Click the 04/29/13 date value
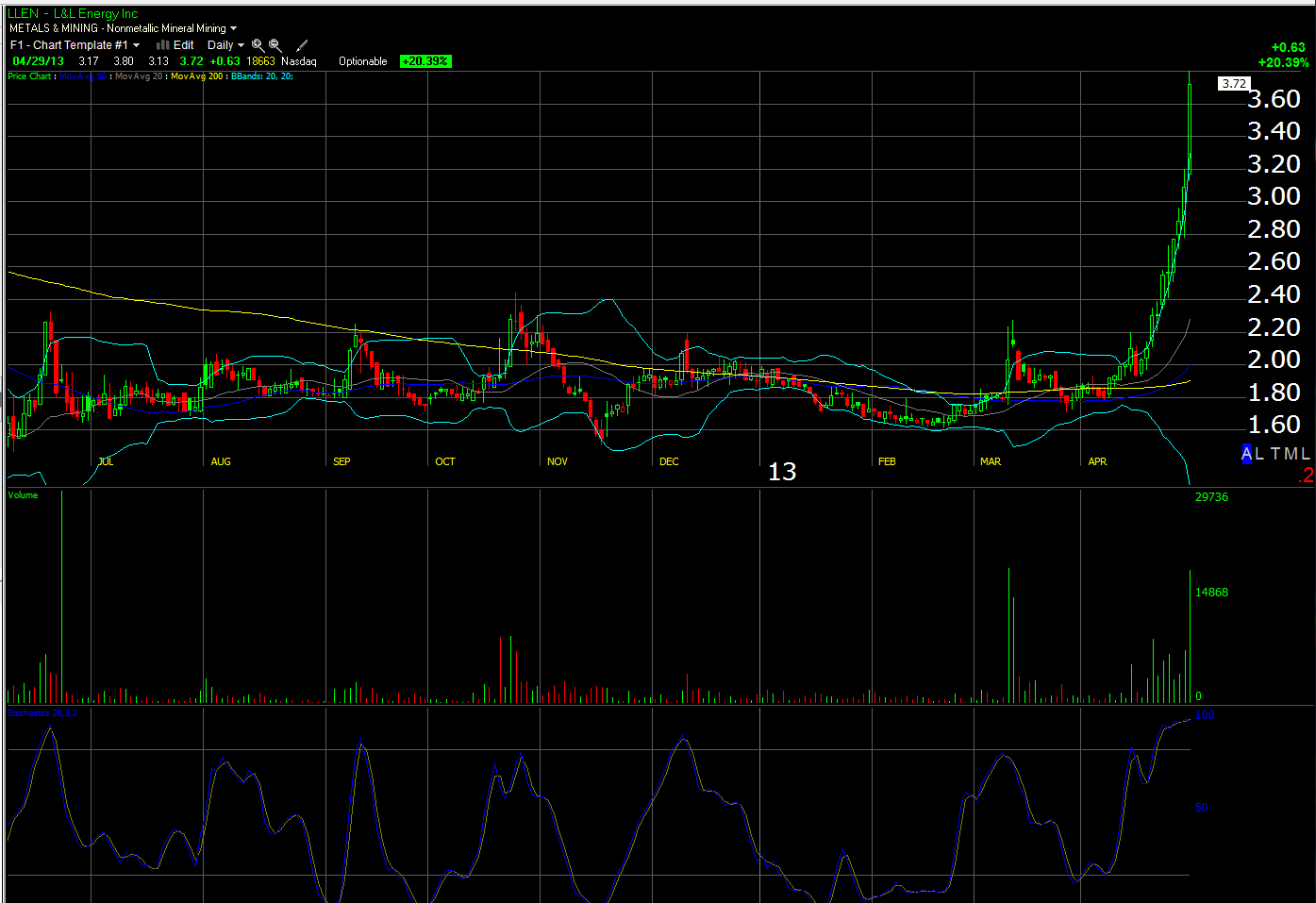Viewport: 1316px width, 903px height. [x=39, y=61]
